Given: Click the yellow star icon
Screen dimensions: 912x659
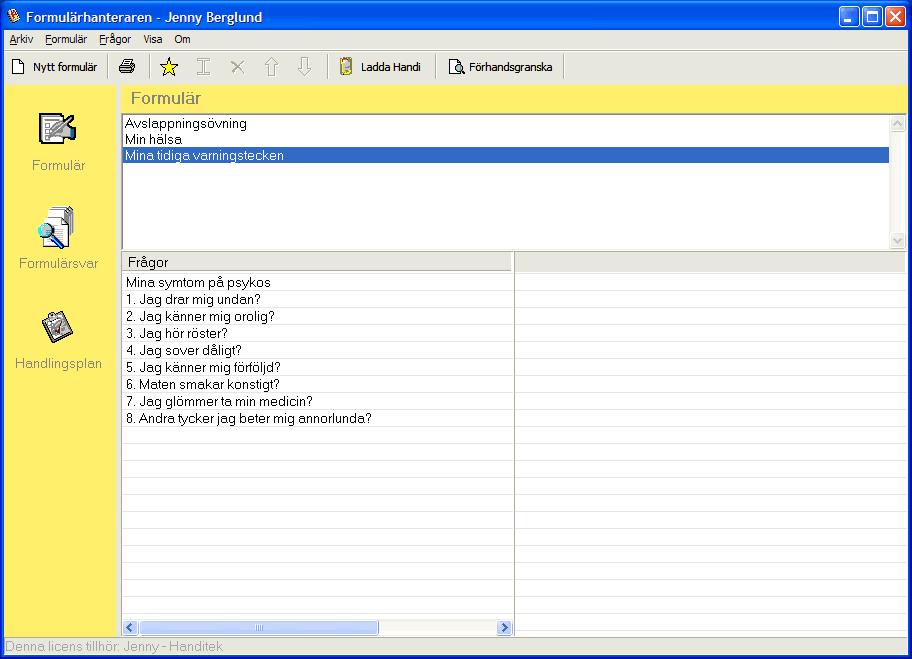Looking at the screenshot, I should coord(169,67).
